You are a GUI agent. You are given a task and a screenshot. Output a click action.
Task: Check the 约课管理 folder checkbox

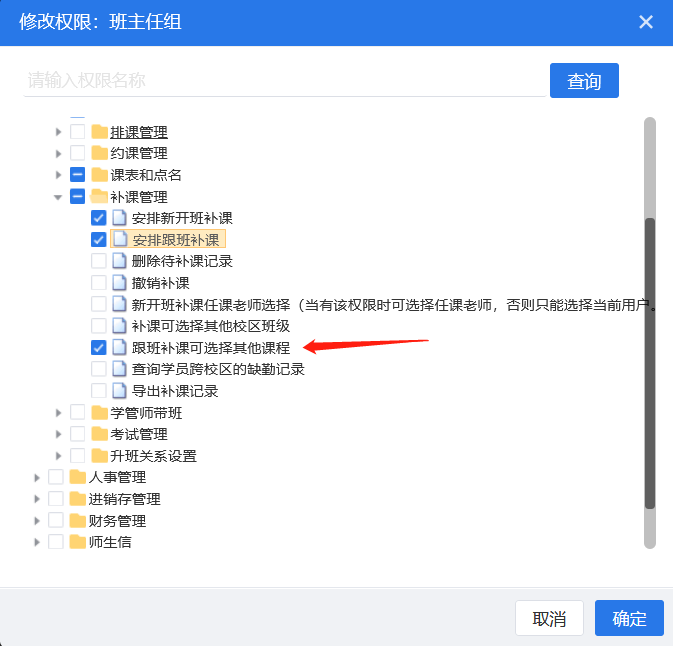tap(77, 153)
